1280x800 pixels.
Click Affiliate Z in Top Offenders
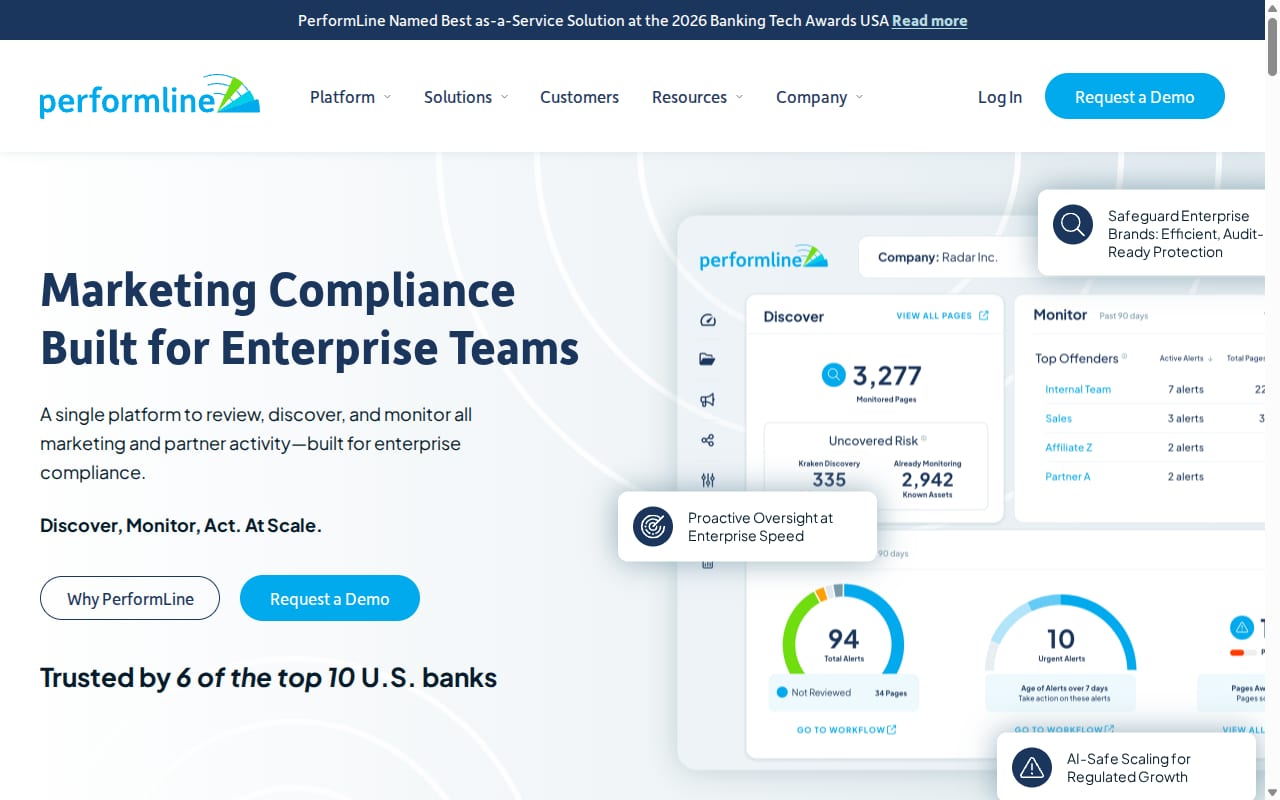click(x=1069, y=447)
